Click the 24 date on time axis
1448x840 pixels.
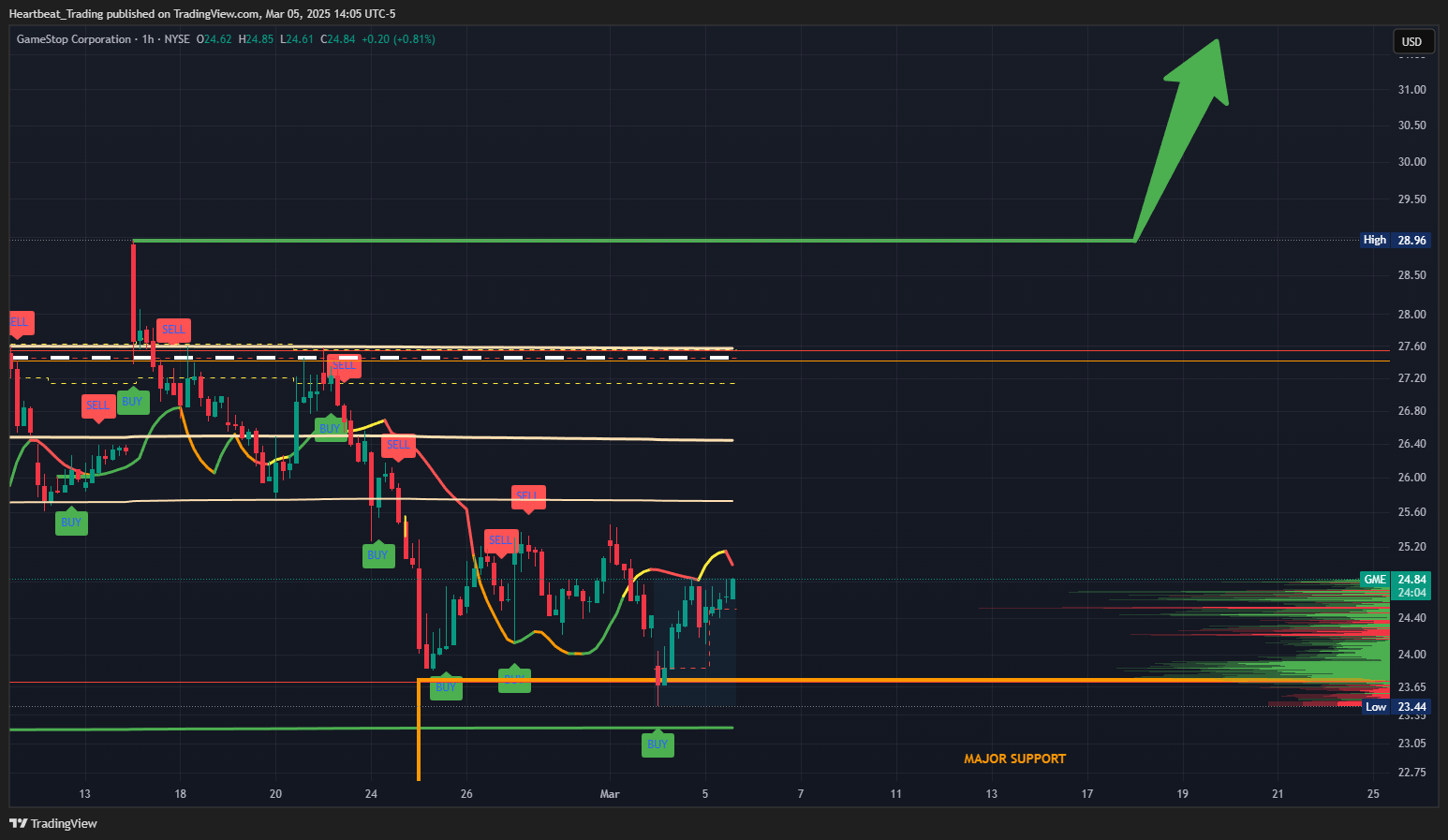(371, 794)
